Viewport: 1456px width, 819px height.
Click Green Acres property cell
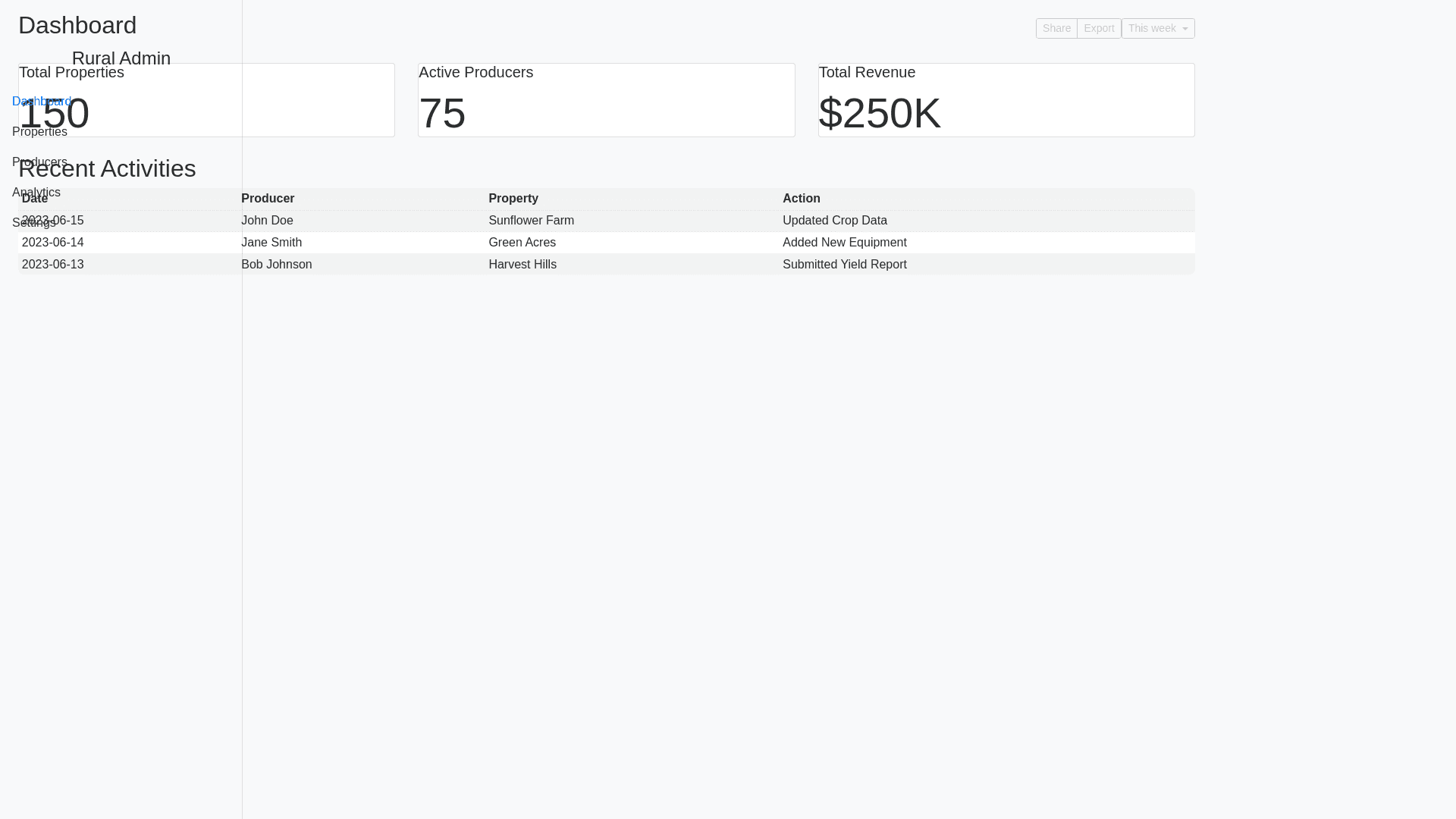pos(522,243)
